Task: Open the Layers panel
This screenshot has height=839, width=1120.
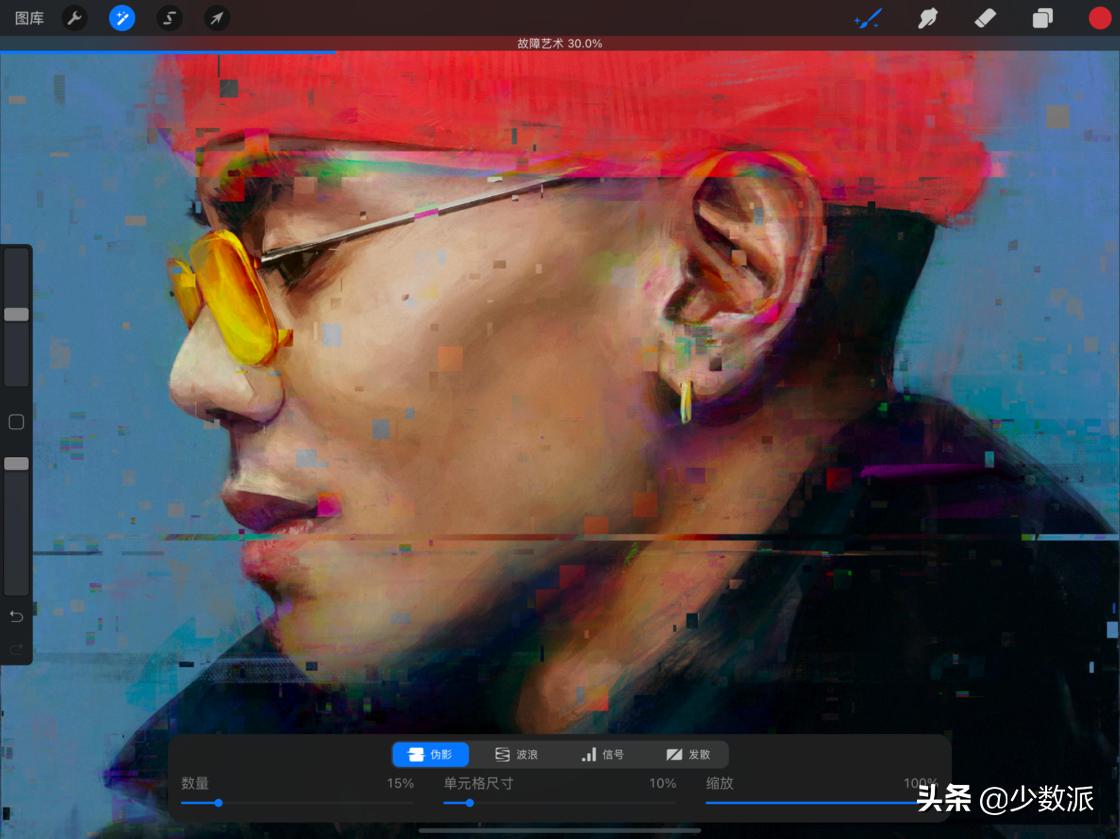Action: [1043, 18]
